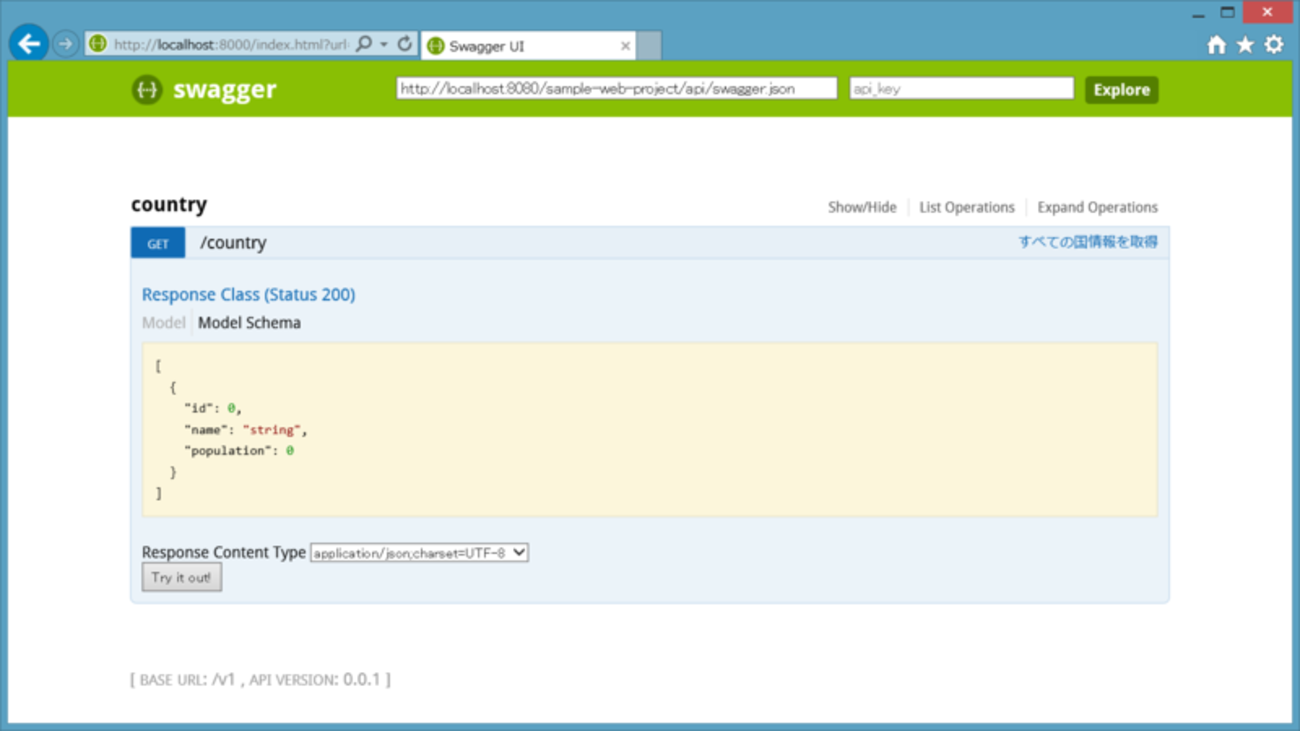1300x731 pixels.
Task: Click Expand Operations link
Action: tap(1097, 207)
